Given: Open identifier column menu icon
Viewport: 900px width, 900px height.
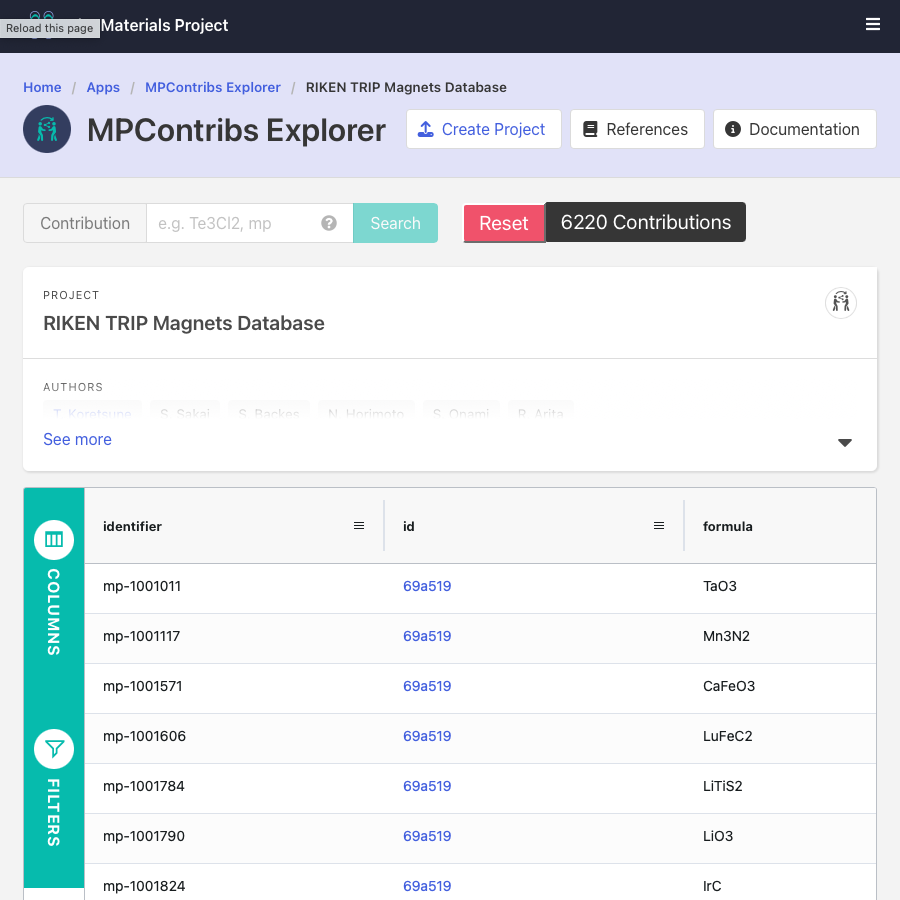Looking at the screenshot, I should click(359, 526).
